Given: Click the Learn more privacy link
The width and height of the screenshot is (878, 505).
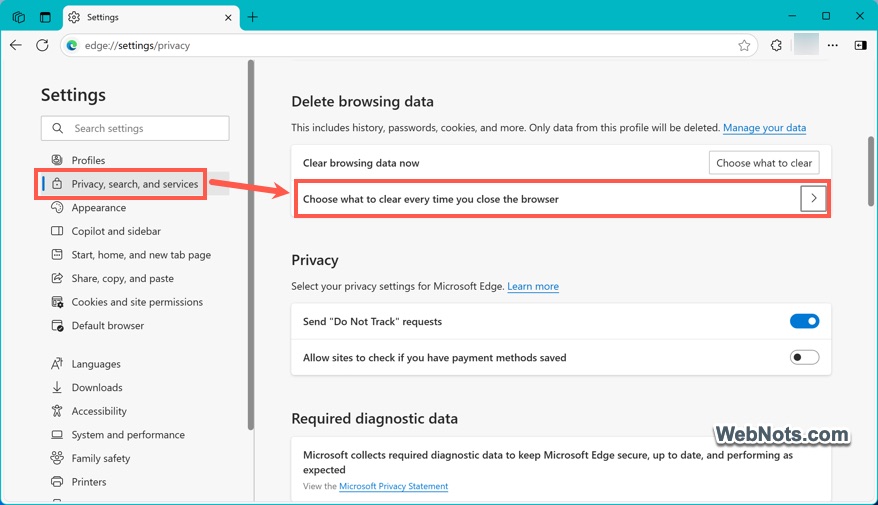Looking at the screenshot, I should (533, 286).
